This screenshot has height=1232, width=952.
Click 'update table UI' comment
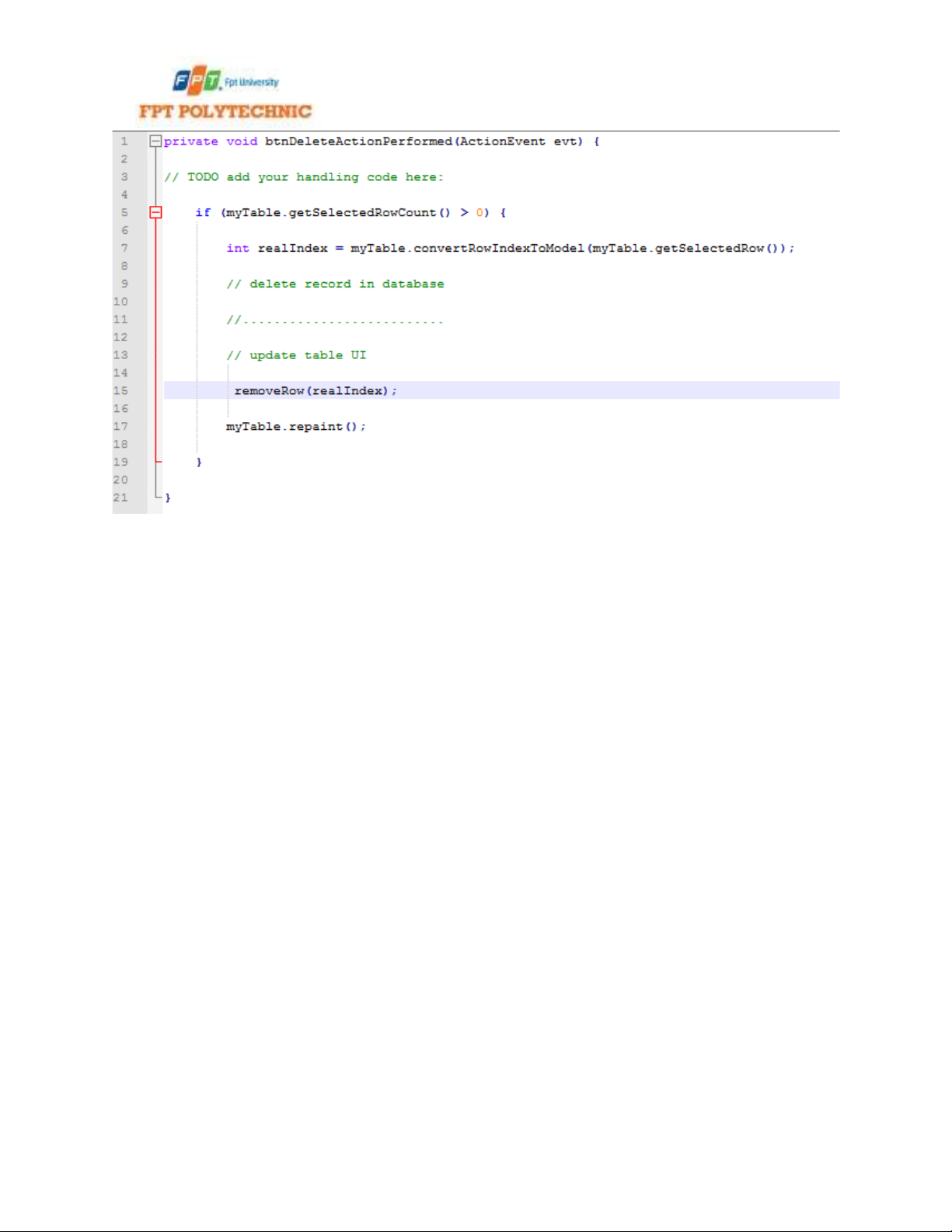(x=296, y=355)
